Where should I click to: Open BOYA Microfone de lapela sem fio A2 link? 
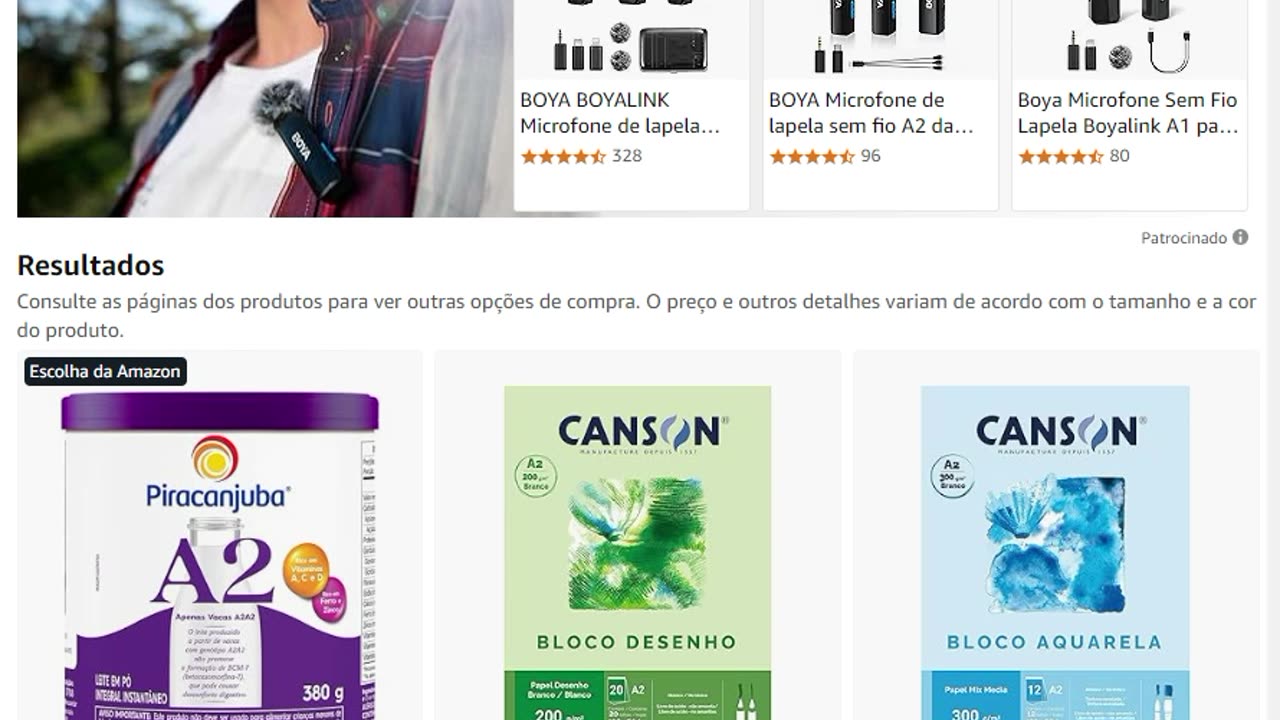[871, 113]
